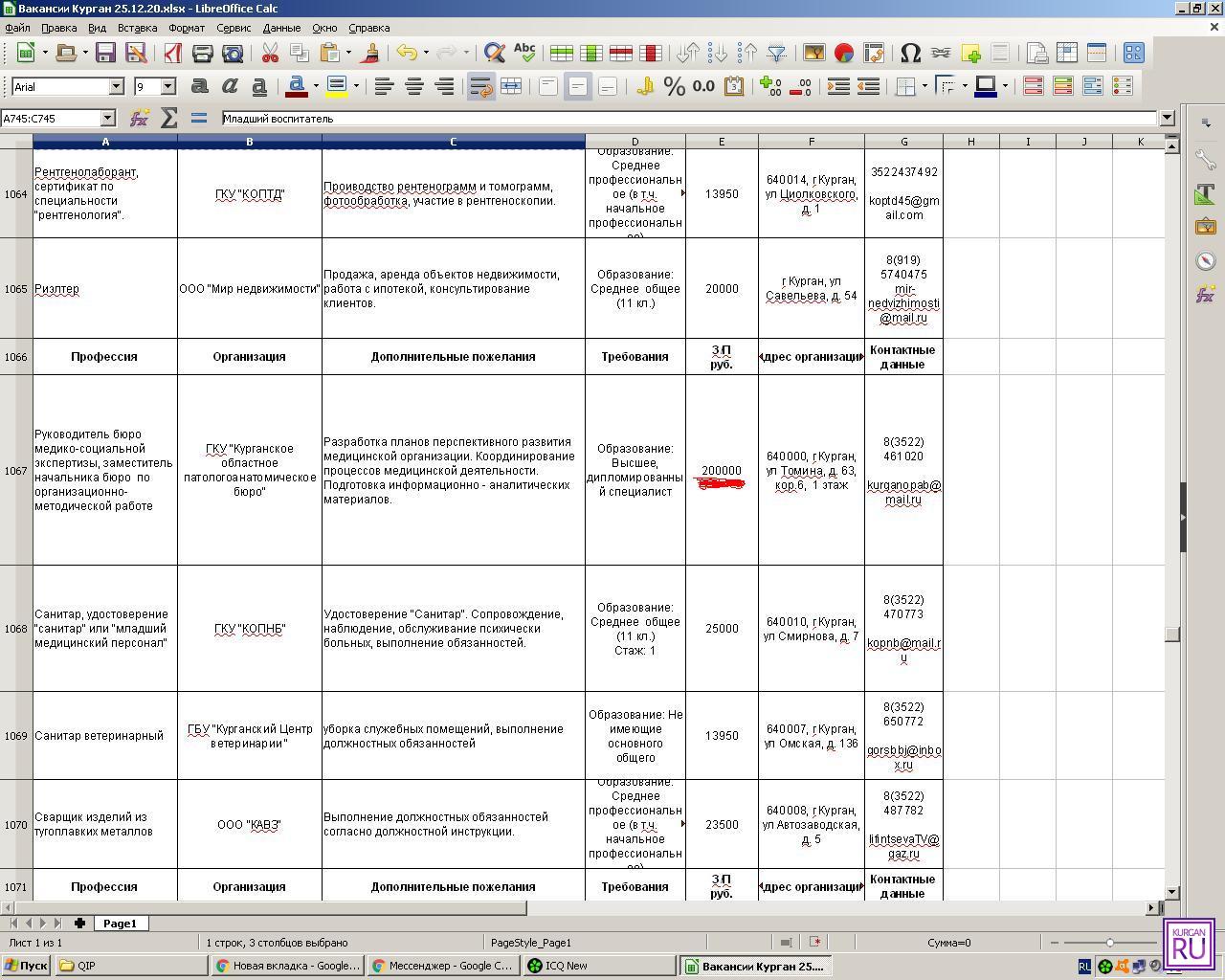Viewport: 1225px width, 980px height.
Task: Toggle align right
Action: pos(444,86)
